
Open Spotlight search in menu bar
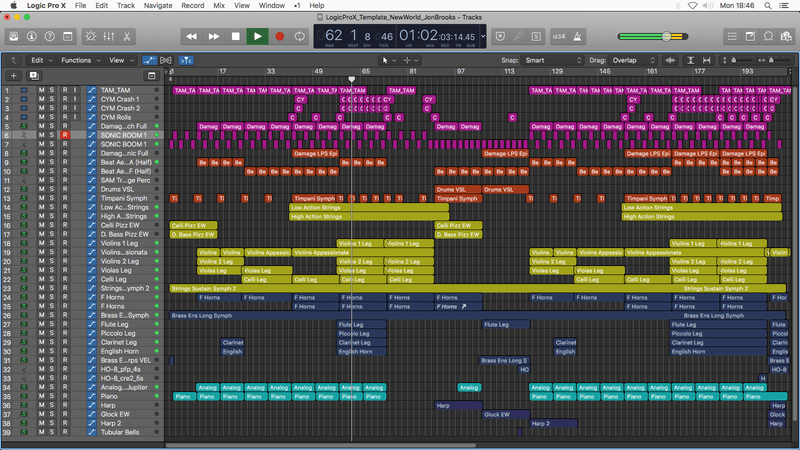[x=767, y=5]
